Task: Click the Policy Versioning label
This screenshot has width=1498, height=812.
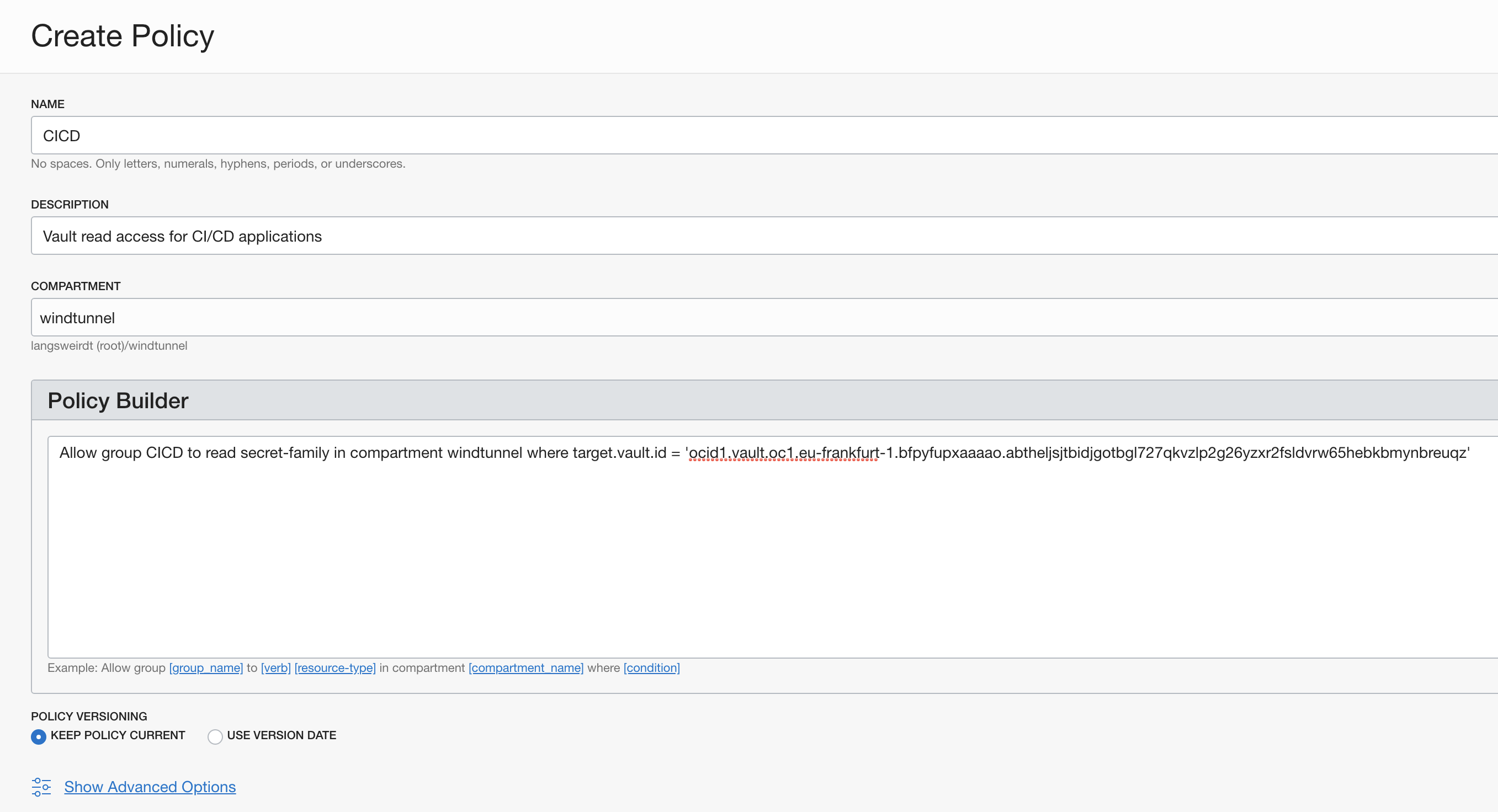Action: [89, 716]
